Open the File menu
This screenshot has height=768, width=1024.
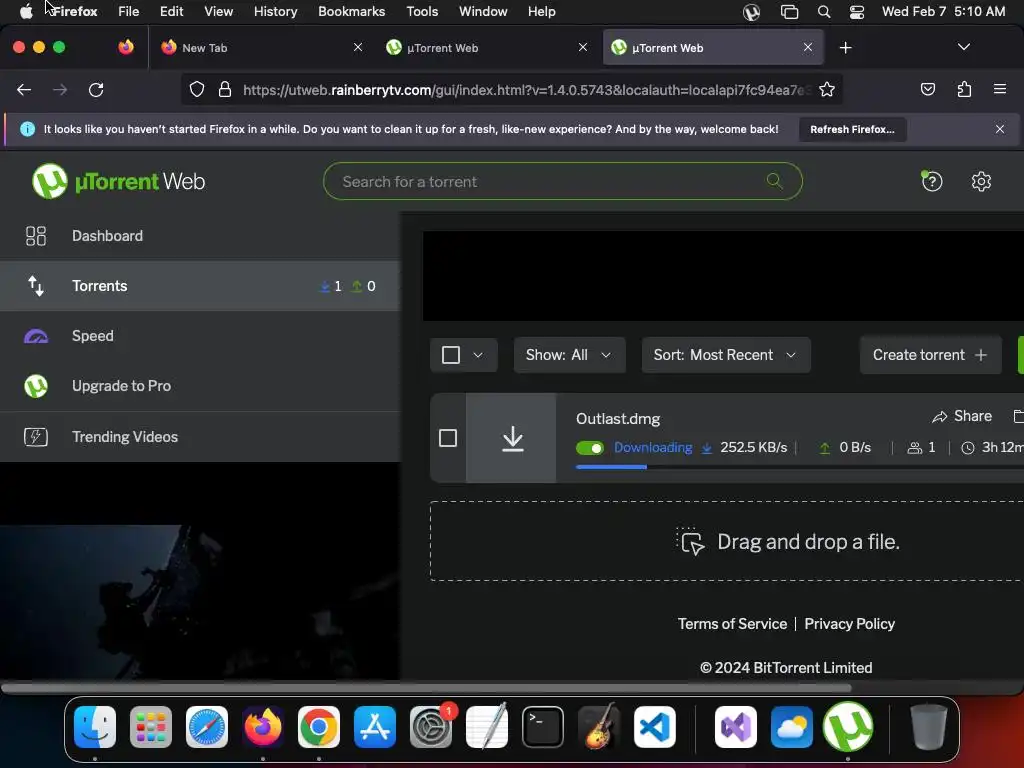tap(129, 12)
